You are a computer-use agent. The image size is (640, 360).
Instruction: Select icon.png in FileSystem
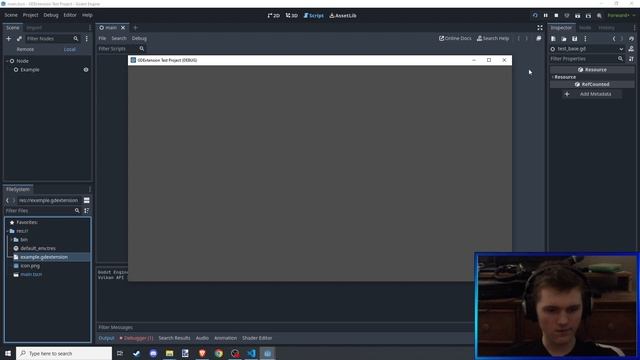[30, 266]
